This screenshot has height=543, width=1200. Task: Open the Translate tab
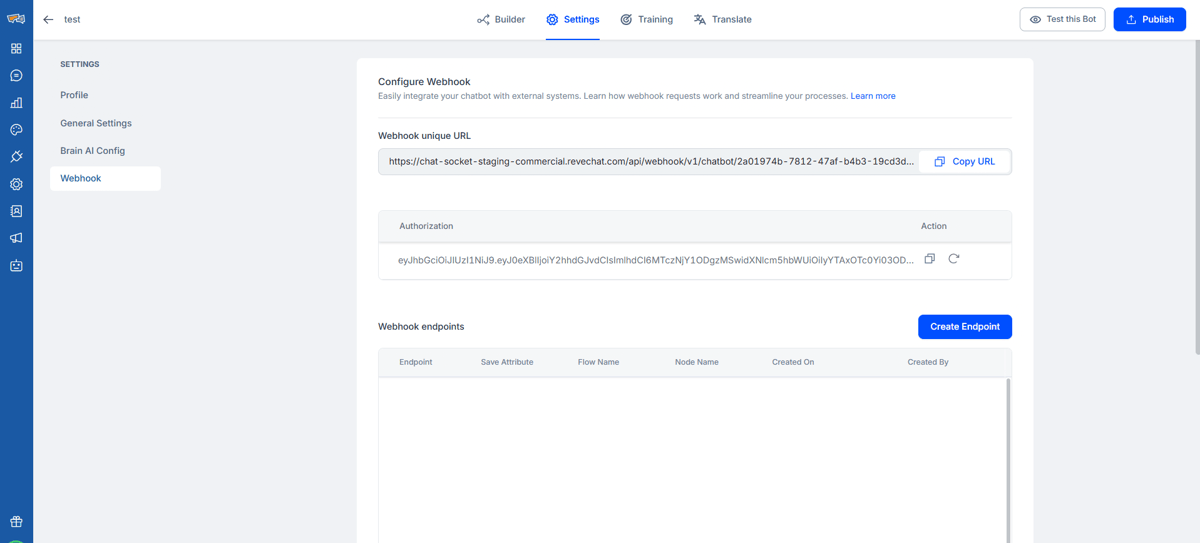pos(722,20)
